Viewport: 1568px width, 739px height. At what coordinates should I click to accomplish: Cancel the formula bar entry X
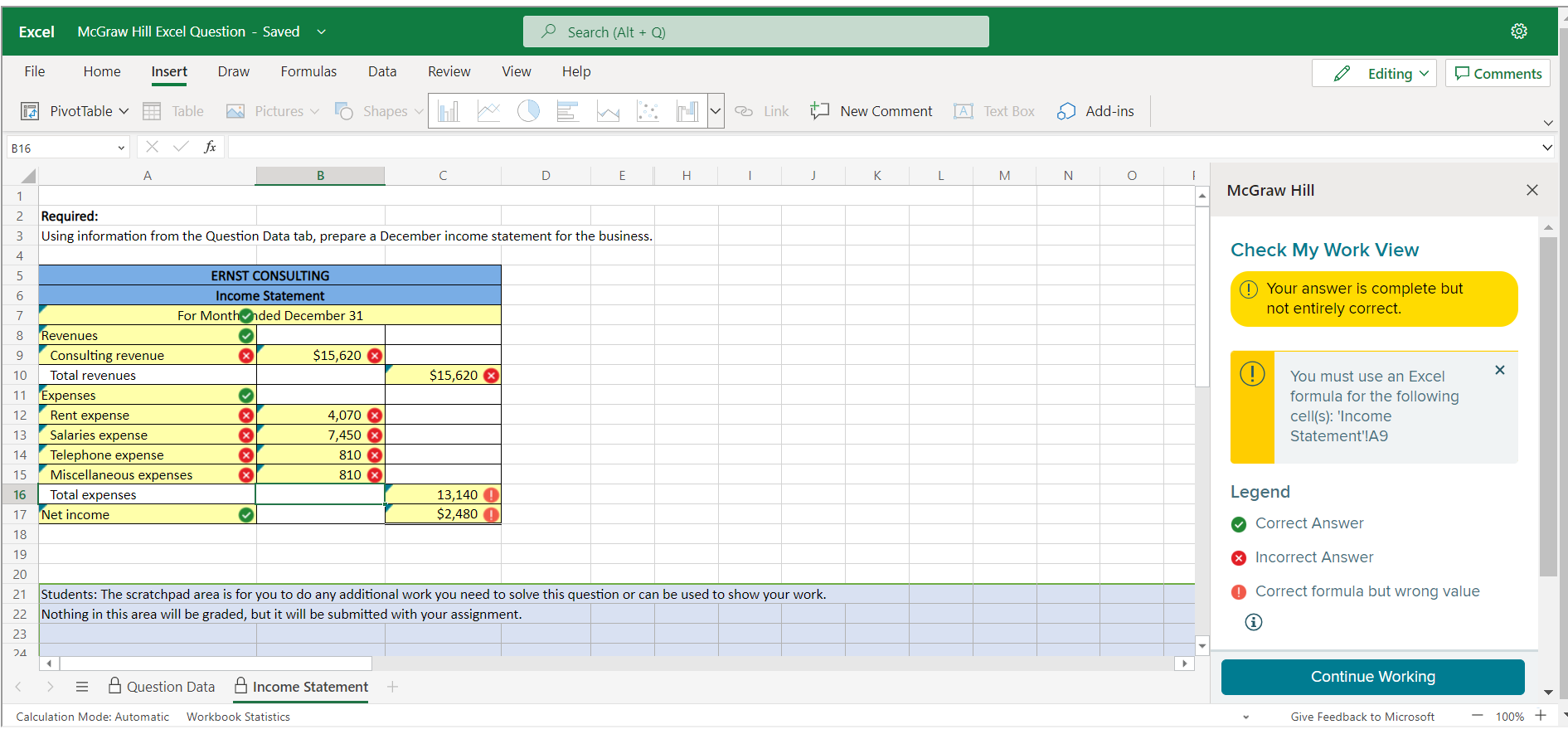tap(152, 147)
